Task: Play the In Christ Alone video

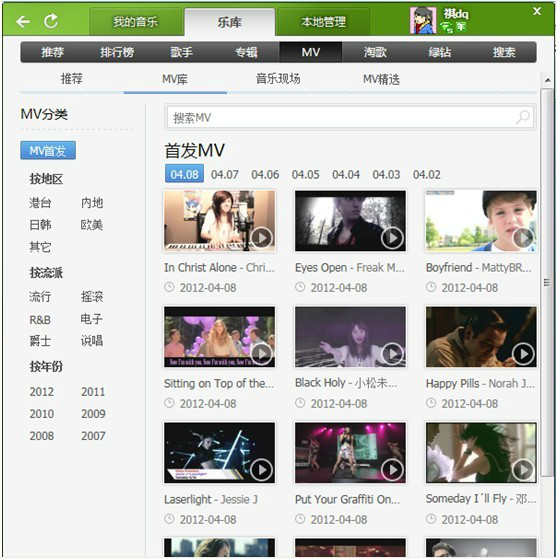Action: click(x=262, y=238)
